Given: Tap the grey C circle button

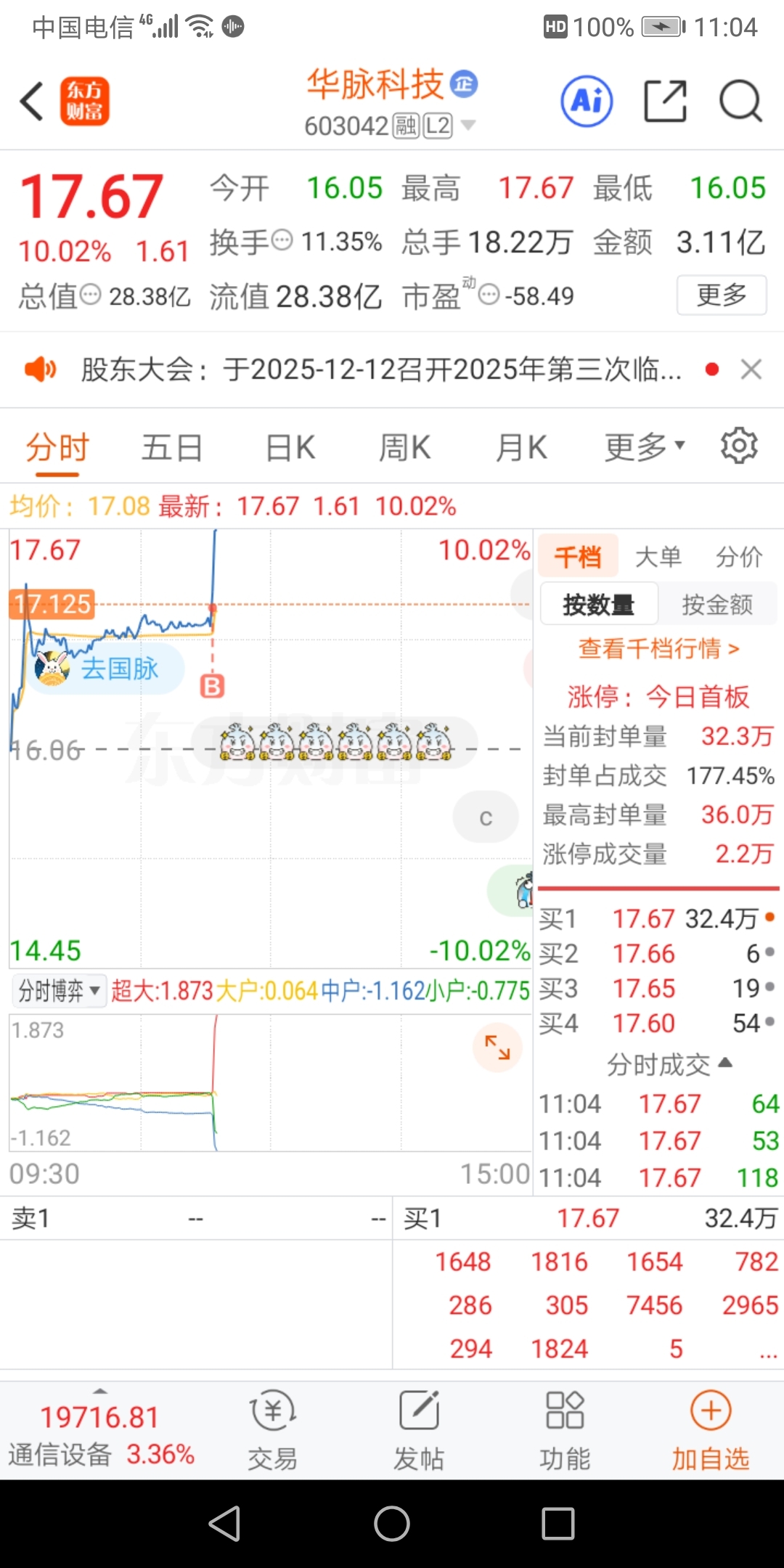Looking at the screenshot, I should tap(486, 817).
